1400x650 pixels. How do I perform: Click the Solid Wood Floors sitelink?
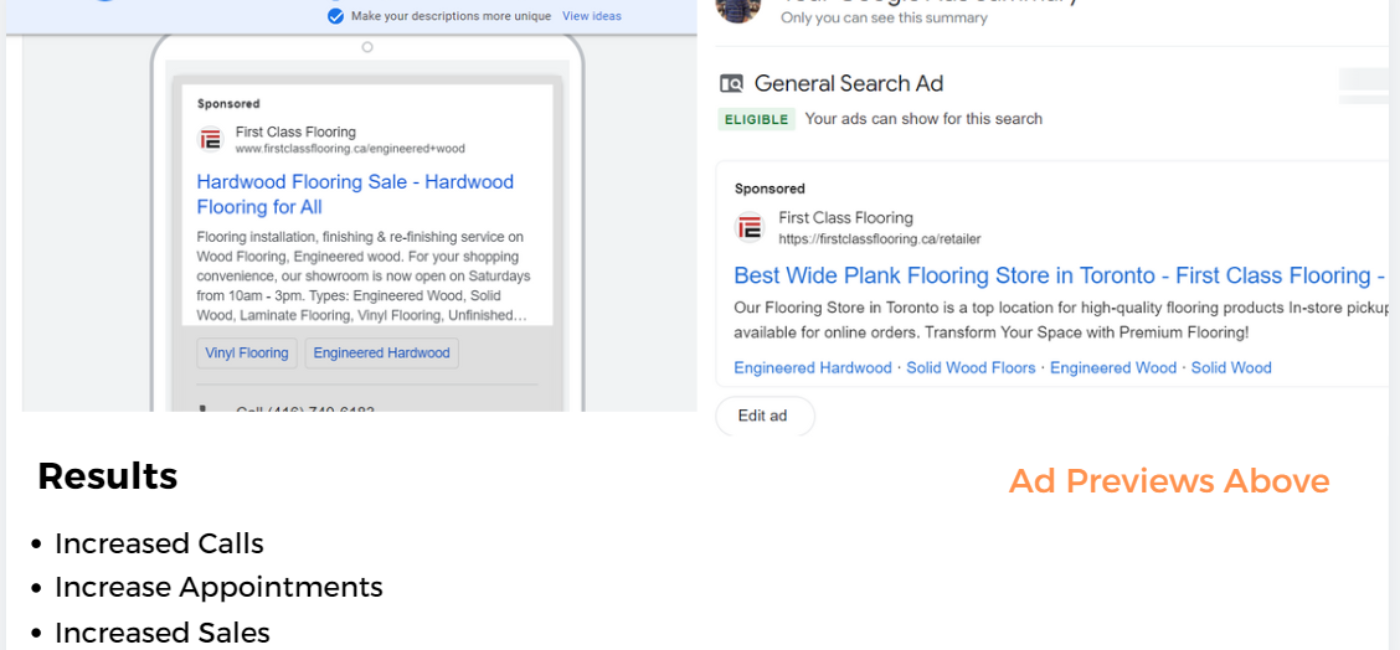[x=971, y=368]
